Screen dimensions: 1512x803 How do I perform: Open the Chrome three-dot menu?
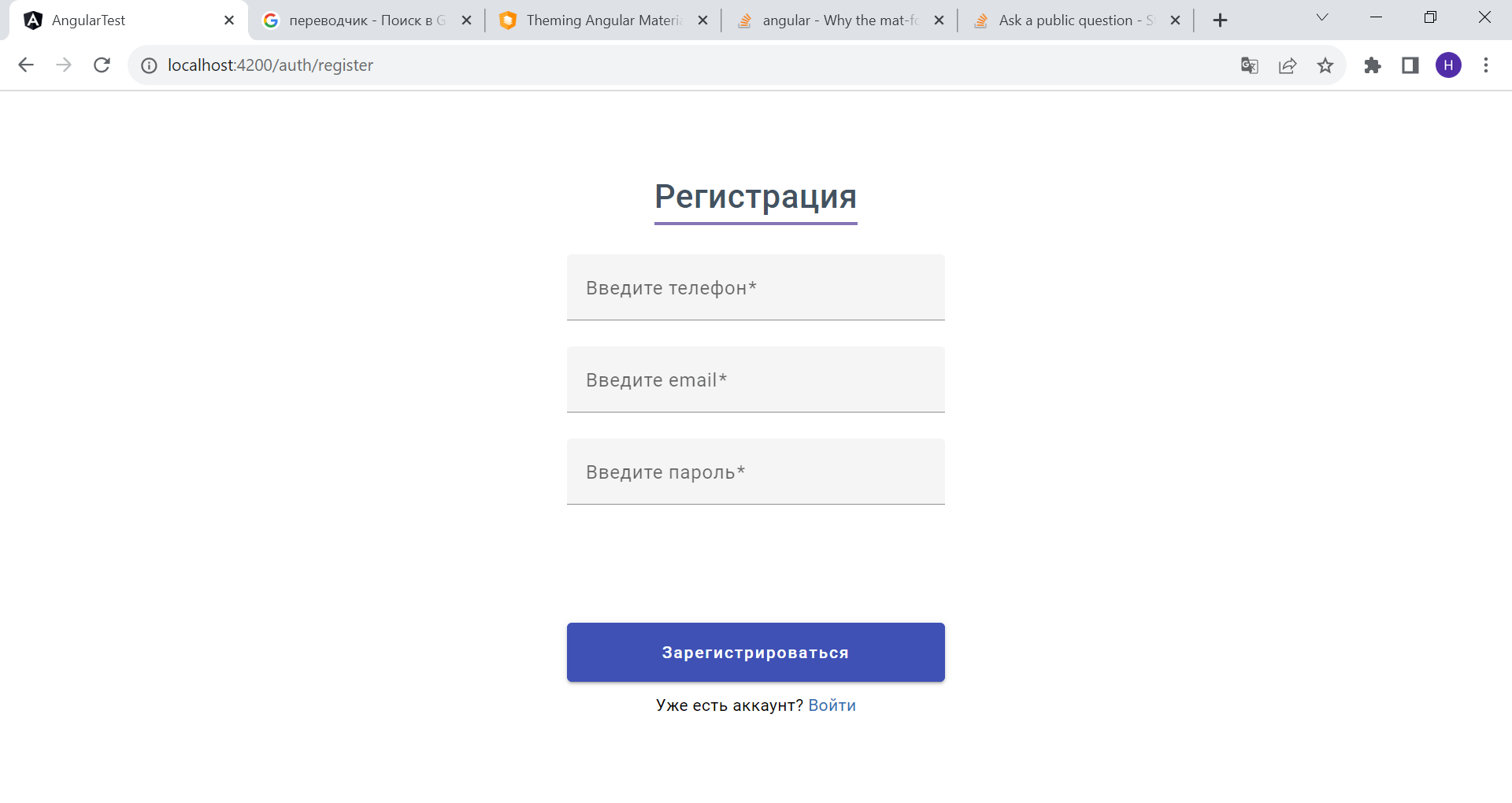tap(1486, 65)
